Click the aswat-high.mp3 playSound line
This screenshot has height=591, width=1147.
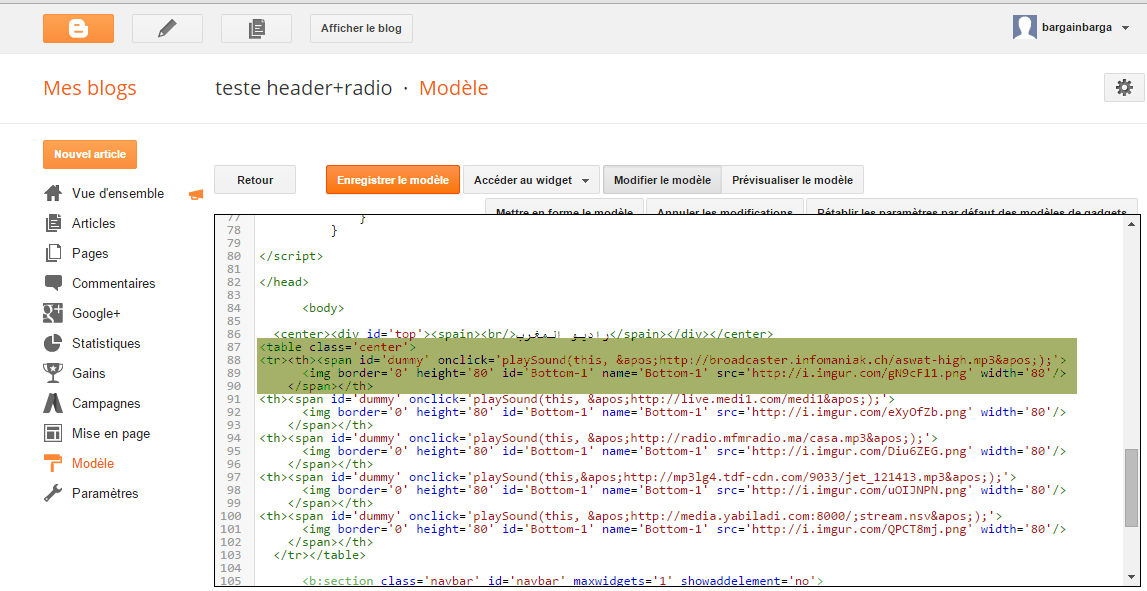[x=663, y=360]
